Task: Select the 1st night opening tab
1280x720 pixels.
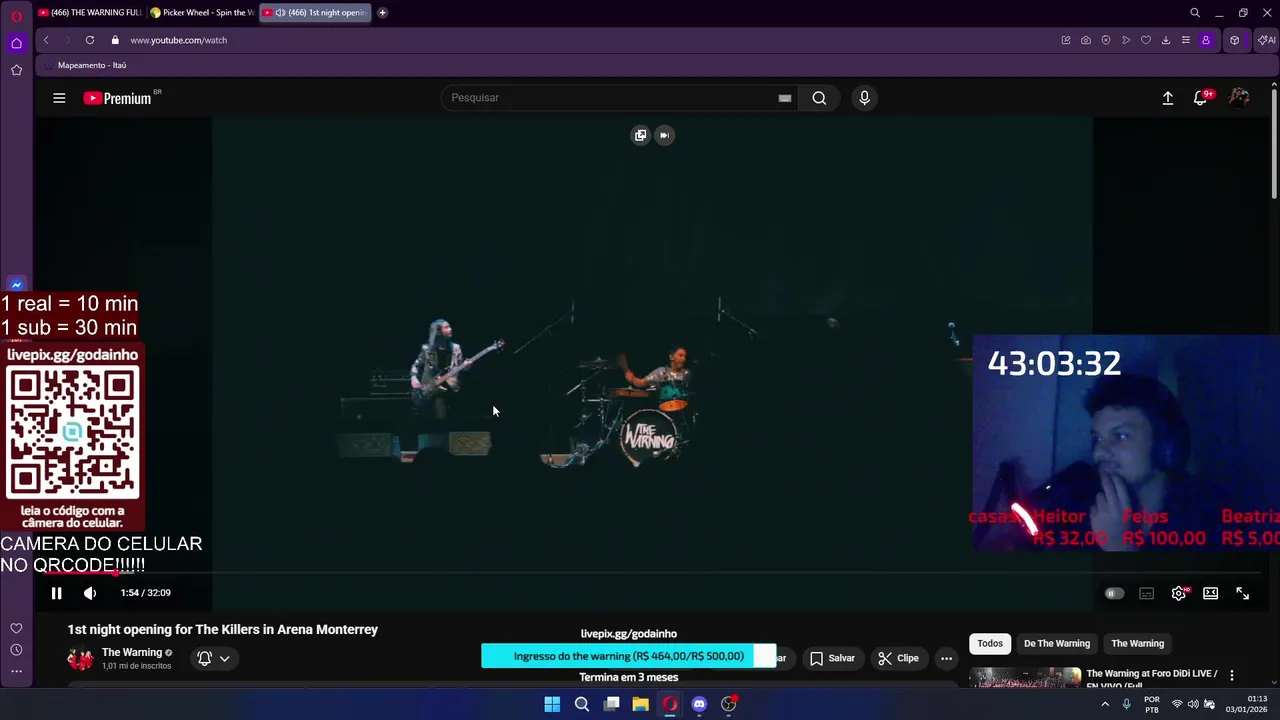Action: coord(315,13)
